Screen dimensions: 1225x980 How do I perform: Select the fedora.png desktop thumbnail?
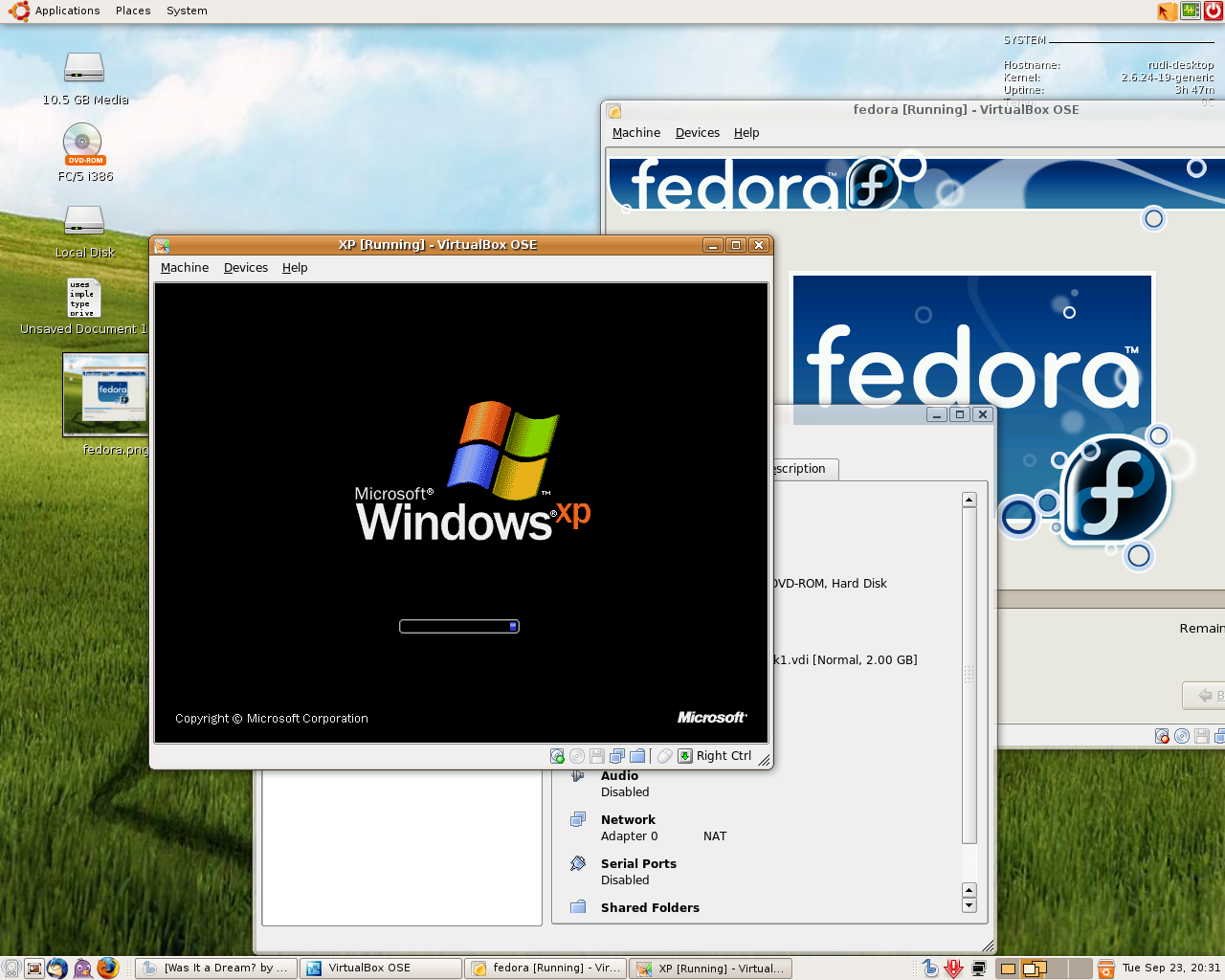click(106, 394)
